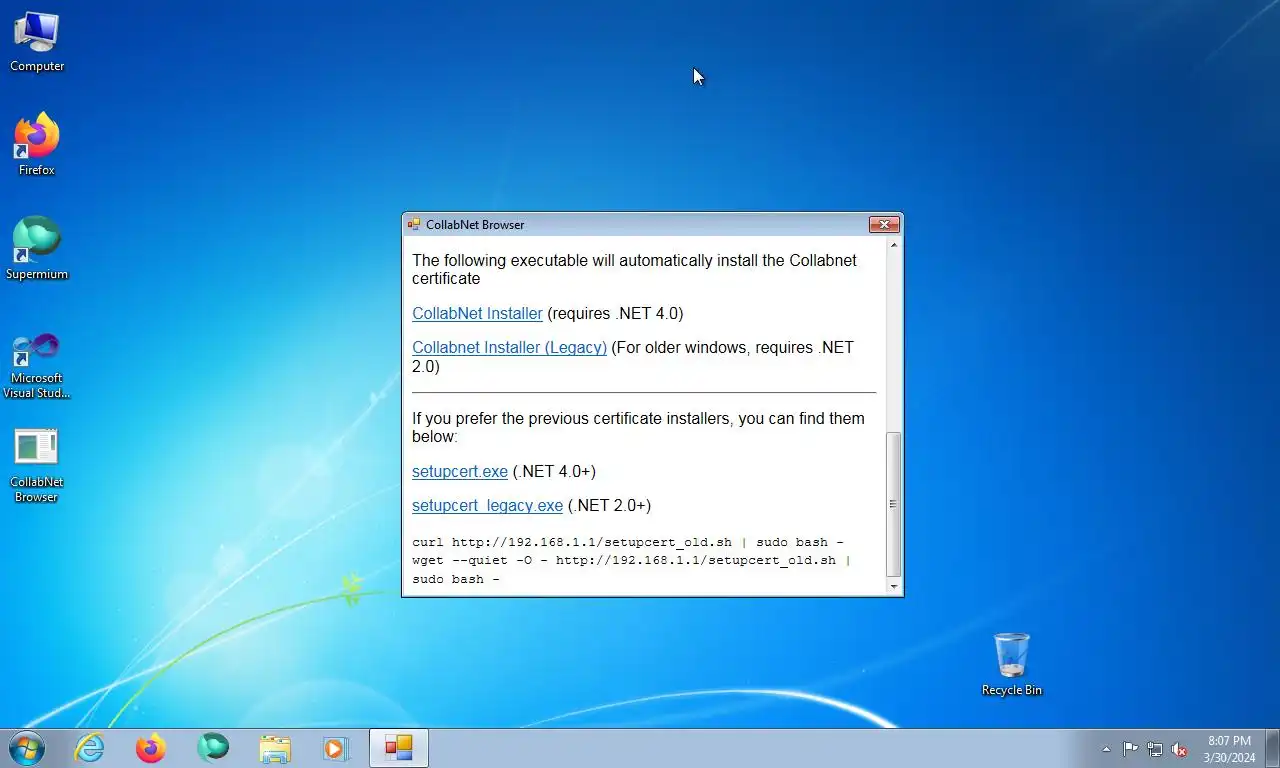
Task: Click the scrollbar down arrow
Action: (893, 587)
